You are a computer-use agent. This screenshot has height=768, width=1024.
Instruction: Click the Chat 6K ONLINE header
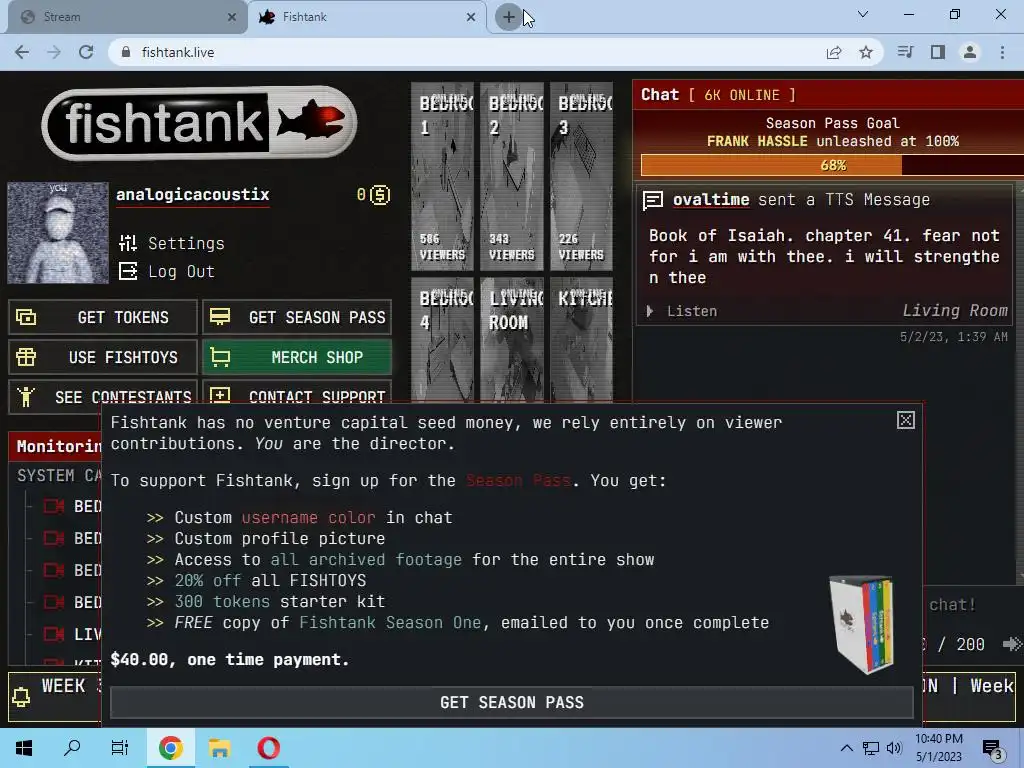click(828, 95)
